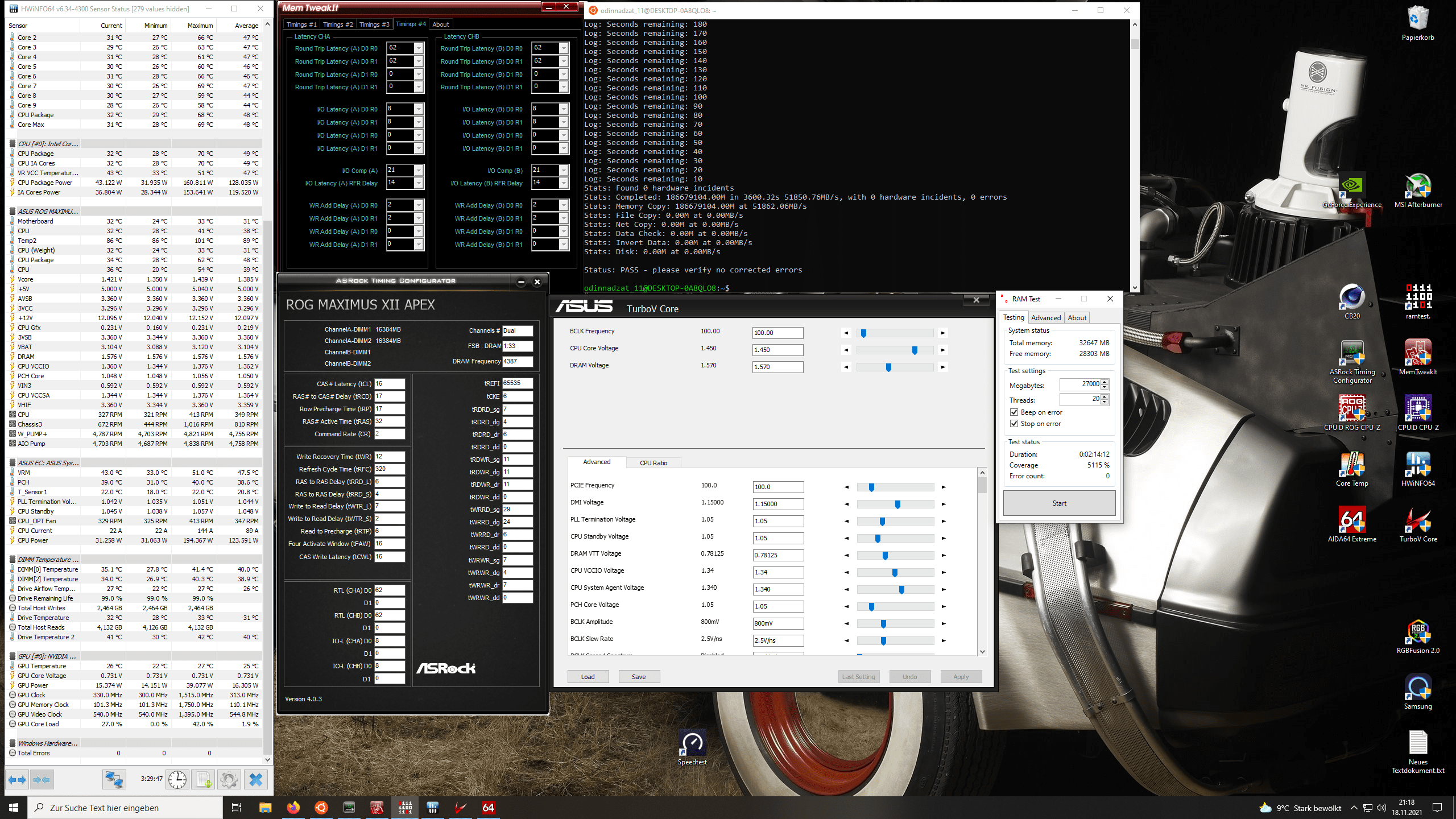Open ASRock Timing Configurator desktop icon
The image size is (1456, 819).
click(x=1352, y=362)
